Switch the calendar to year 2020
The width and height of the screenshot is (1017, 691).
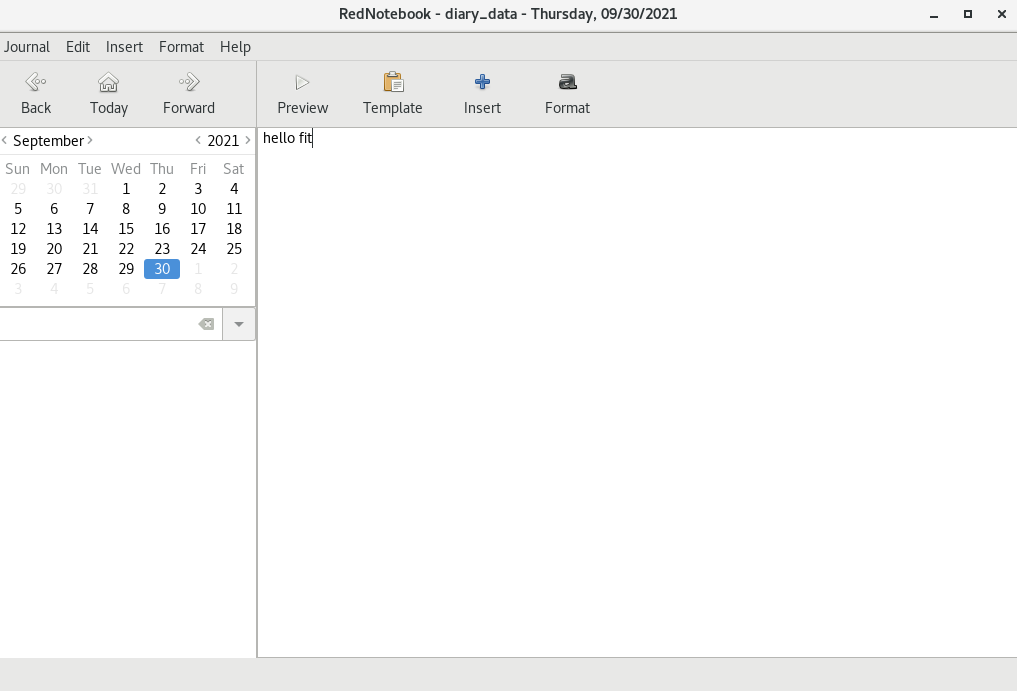tap(197, 140)
